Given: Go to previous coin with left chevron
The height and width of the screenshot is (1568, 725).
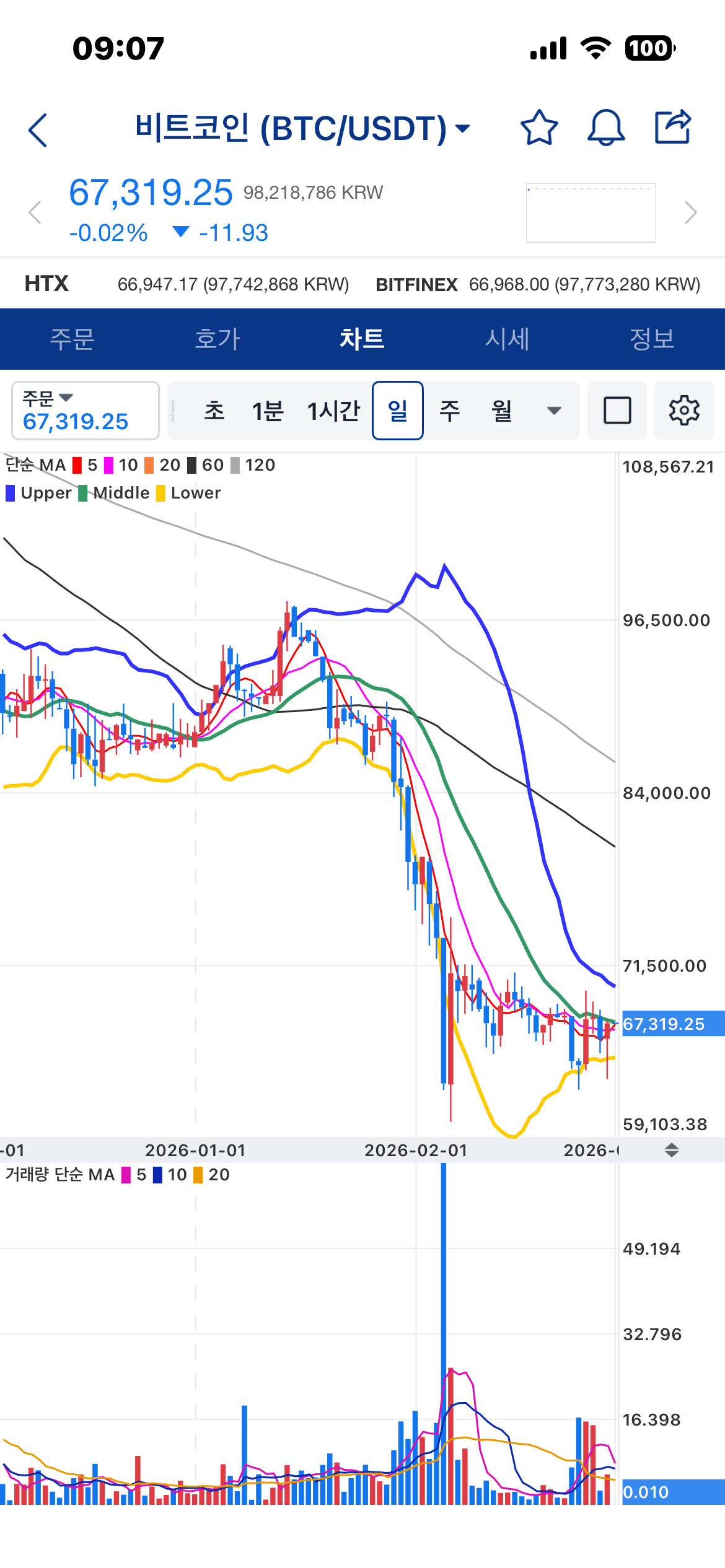Looking at the screenshot, I should click(35, 212).
